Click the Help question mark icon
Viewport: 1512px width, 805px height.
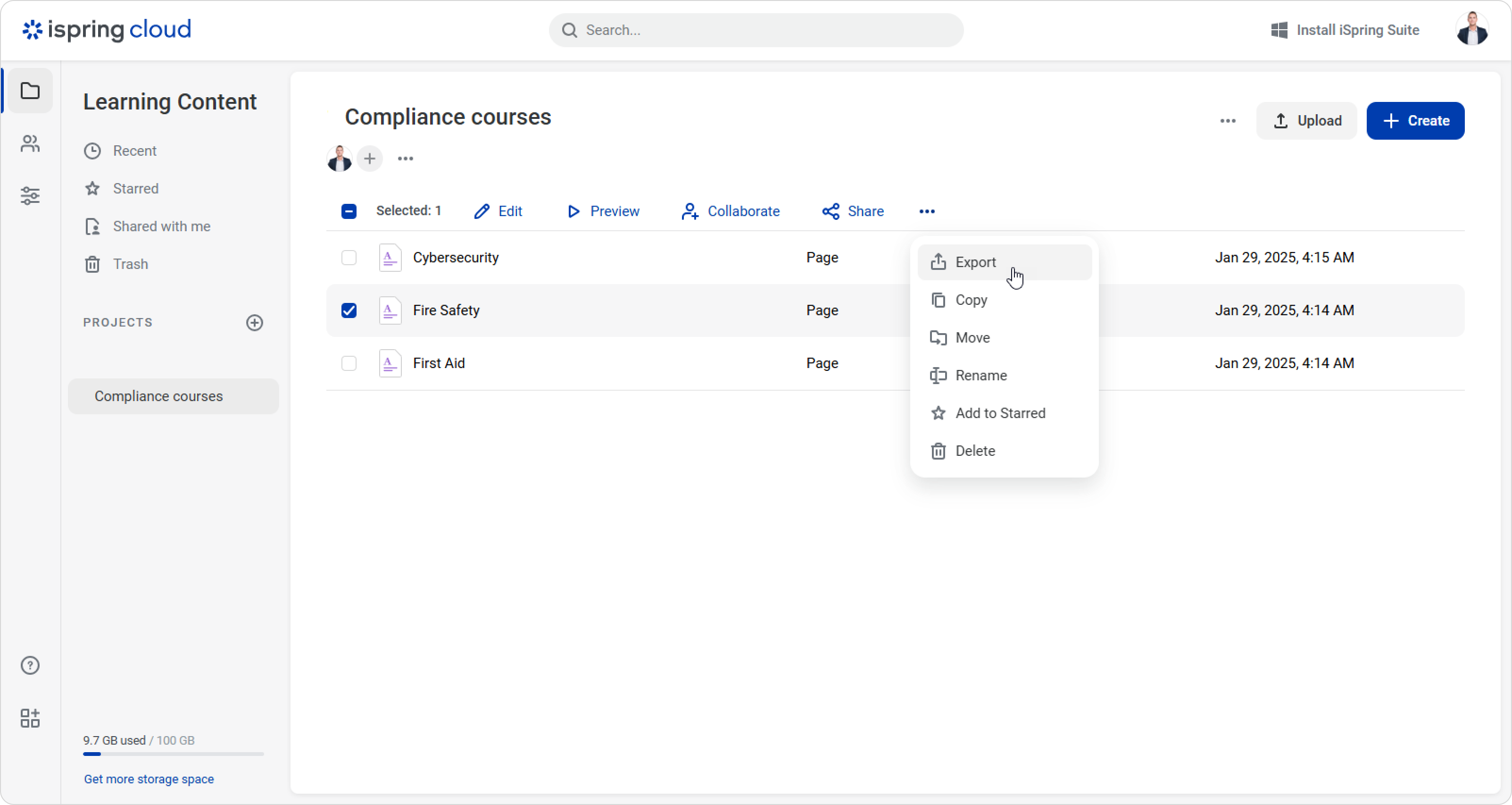(x=30, y=665)
